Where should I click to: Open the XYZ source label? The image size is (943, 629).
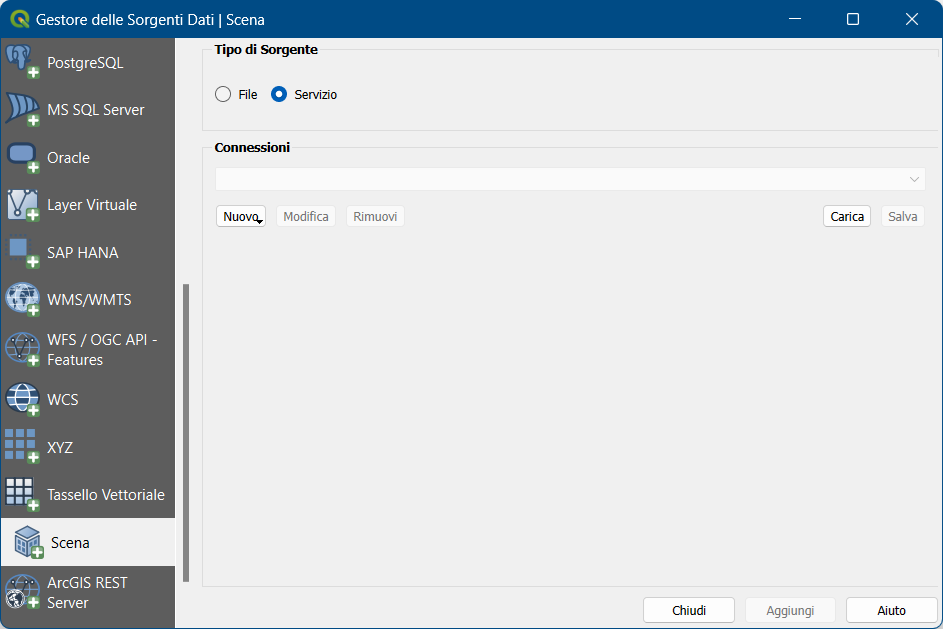[x=60, y=447]
